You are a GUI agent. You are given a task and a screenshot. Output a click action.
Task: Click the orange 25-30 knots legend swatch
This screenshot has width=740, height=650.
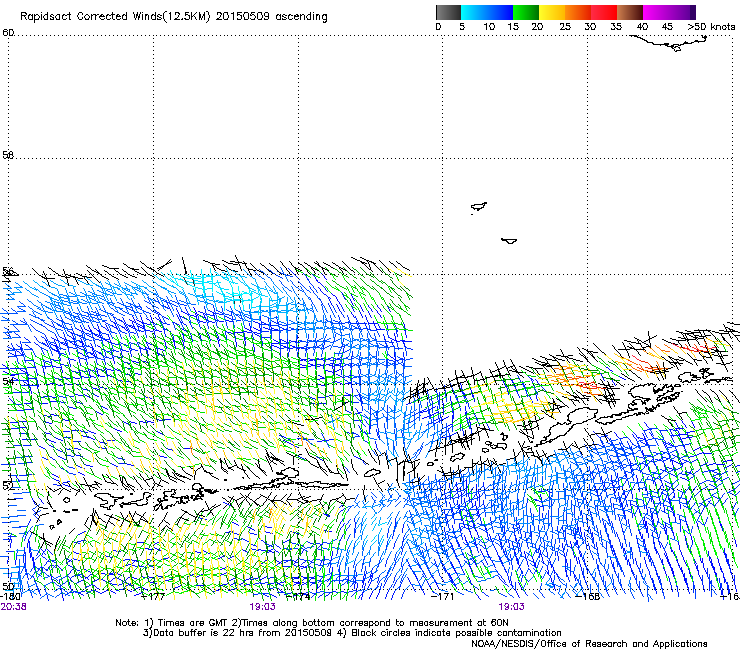(x=578, y=12)
